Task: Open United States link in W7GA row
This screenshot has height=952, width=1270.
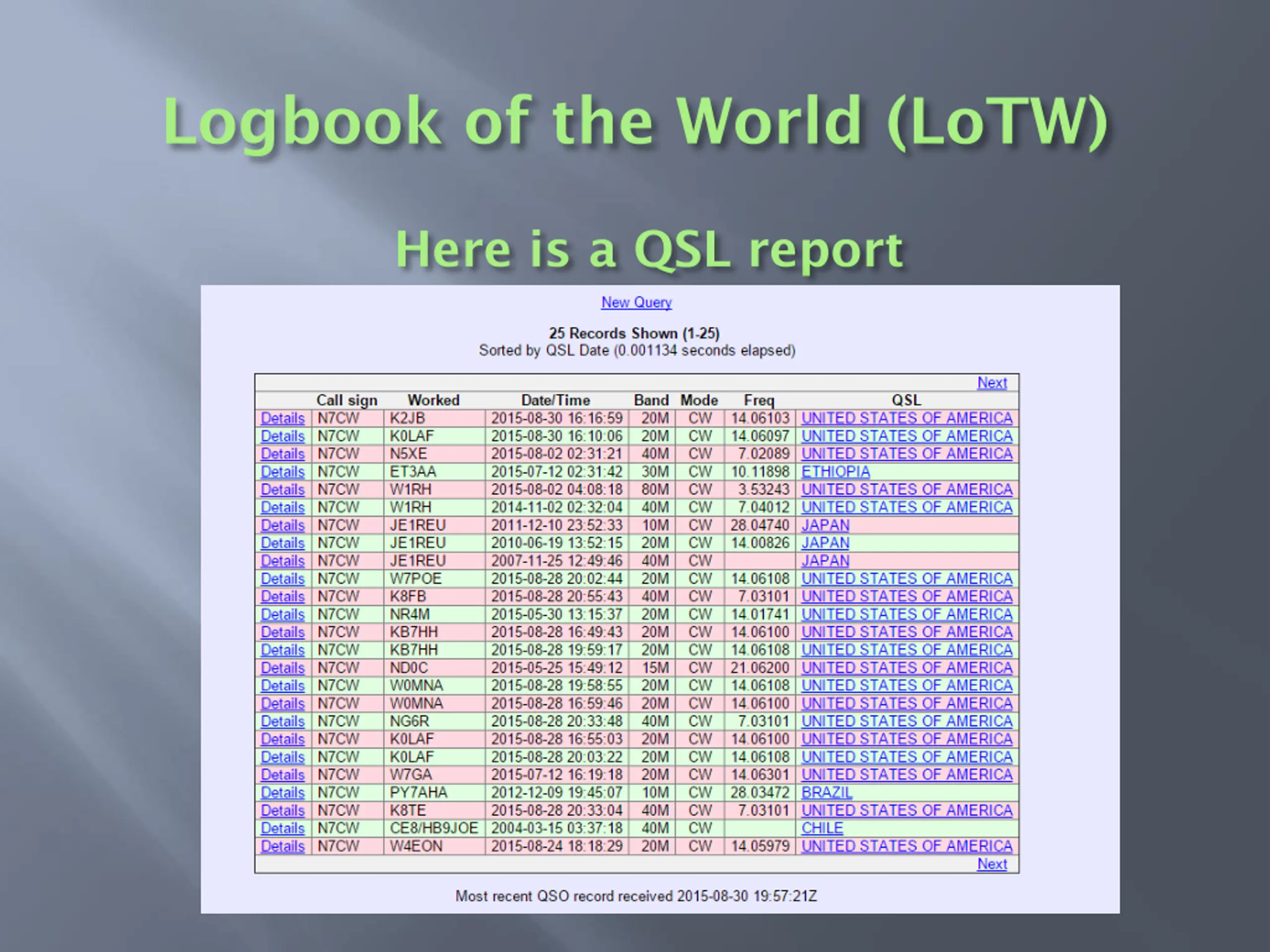Action: pyautogui.click(x=907, y=774)
